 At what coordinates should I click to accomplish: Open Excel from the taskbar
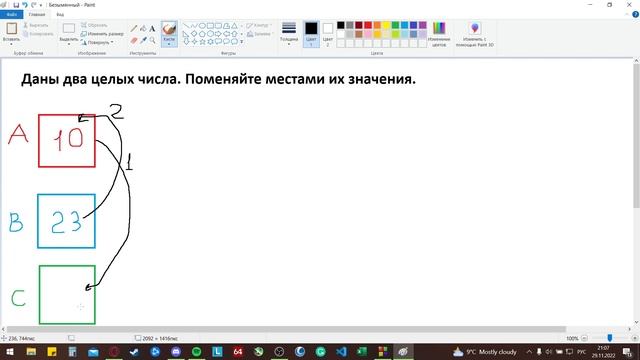point(362,351)
